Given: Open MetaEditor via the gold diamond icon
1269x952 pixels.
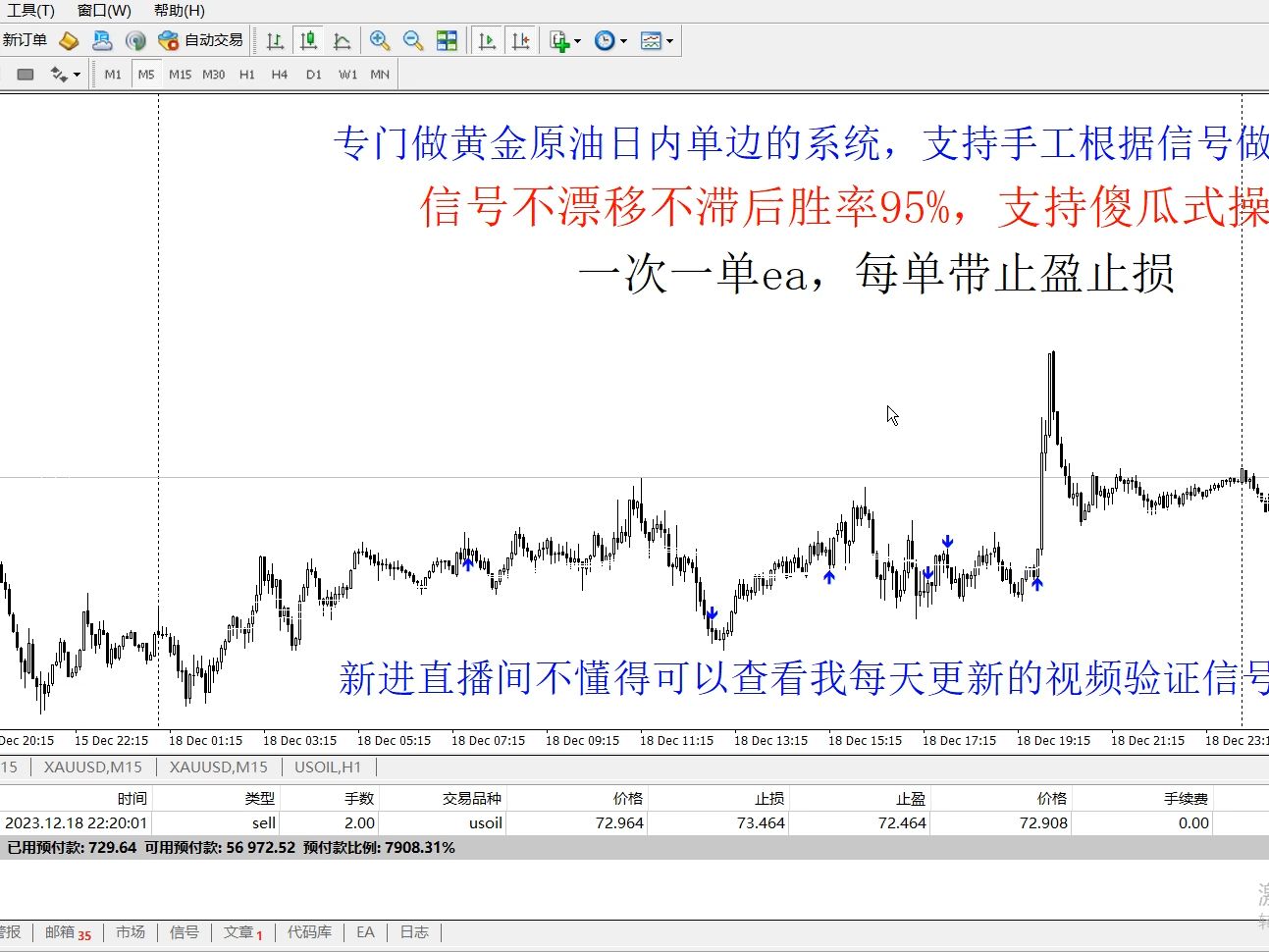Looking at the screenshot, I should tap(69, 40).
